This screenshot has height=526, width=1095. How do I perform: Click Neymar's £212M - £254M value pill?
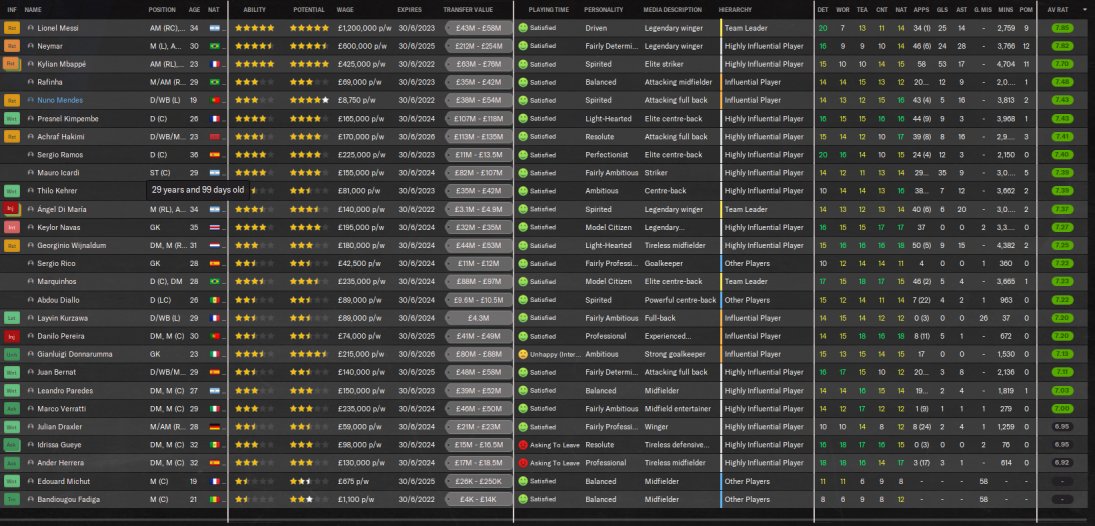click(478, 46)
